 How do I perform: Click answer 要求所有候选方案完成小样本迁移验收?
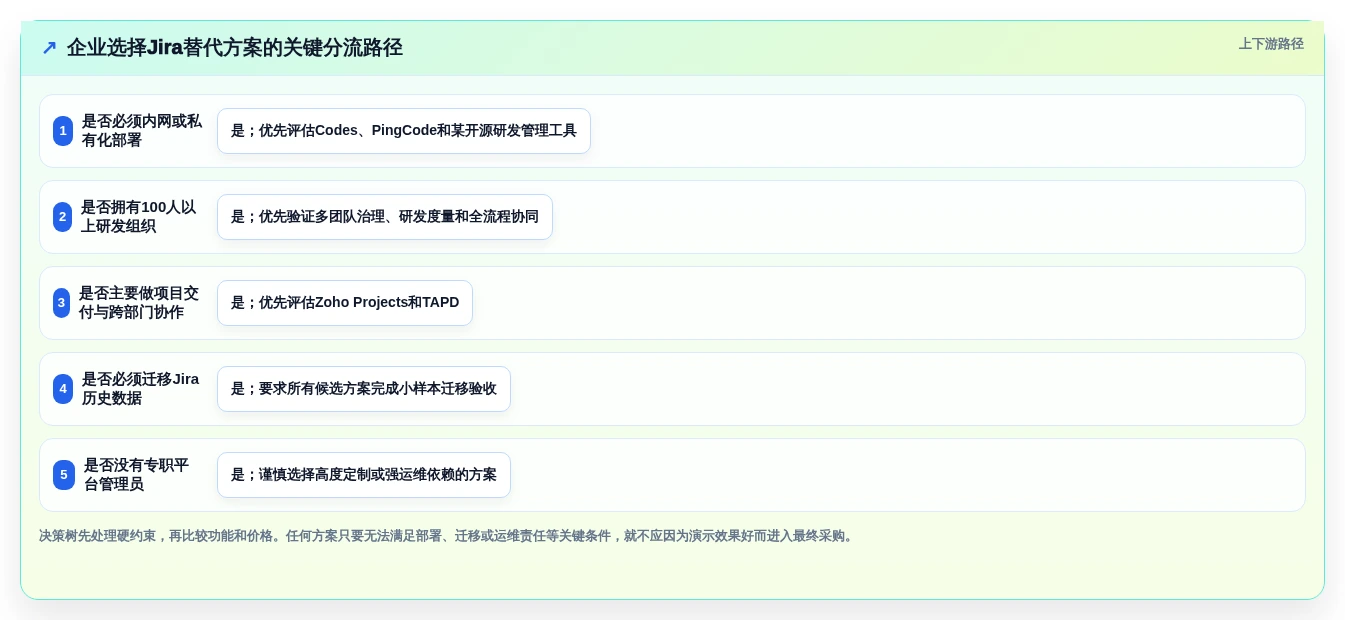click(364, 389)
